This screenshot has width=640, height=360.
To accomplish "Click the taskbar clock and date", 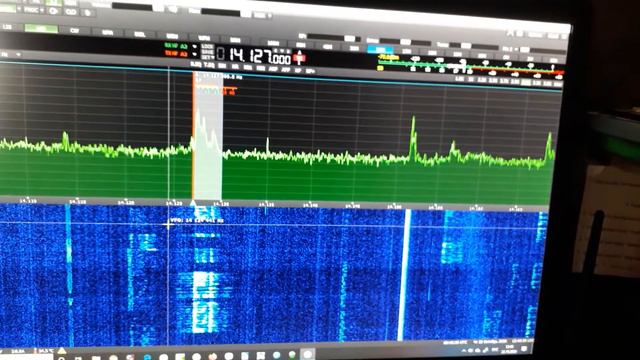I will [509, 349].
